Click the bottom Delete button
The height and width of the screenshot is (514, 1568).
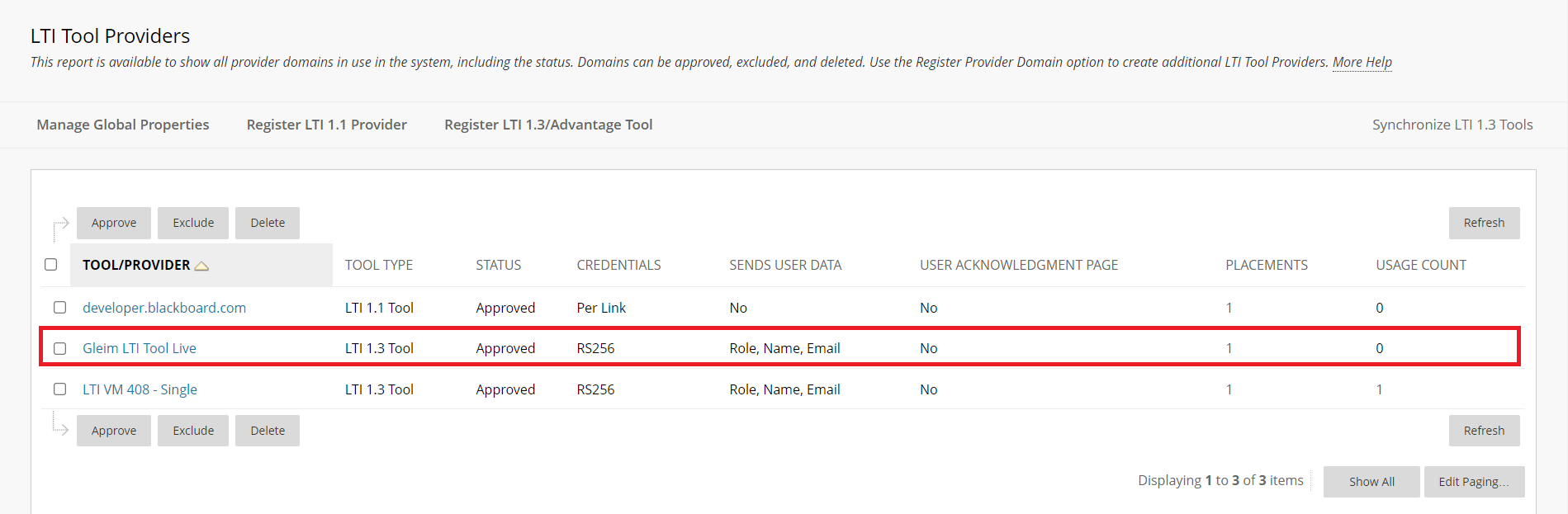(268, 431)
